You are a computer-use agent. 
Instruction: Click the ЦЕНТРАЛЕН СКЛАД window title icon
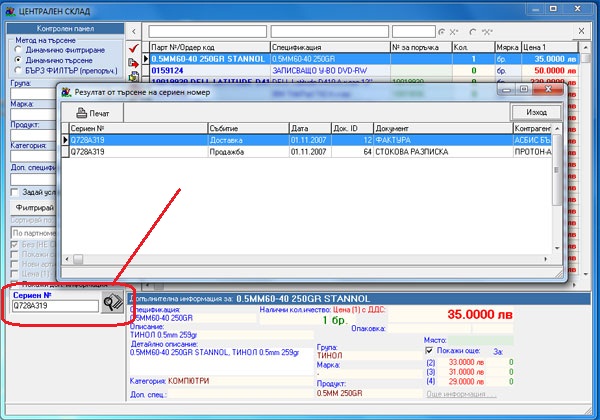click(x=9, y=9)
